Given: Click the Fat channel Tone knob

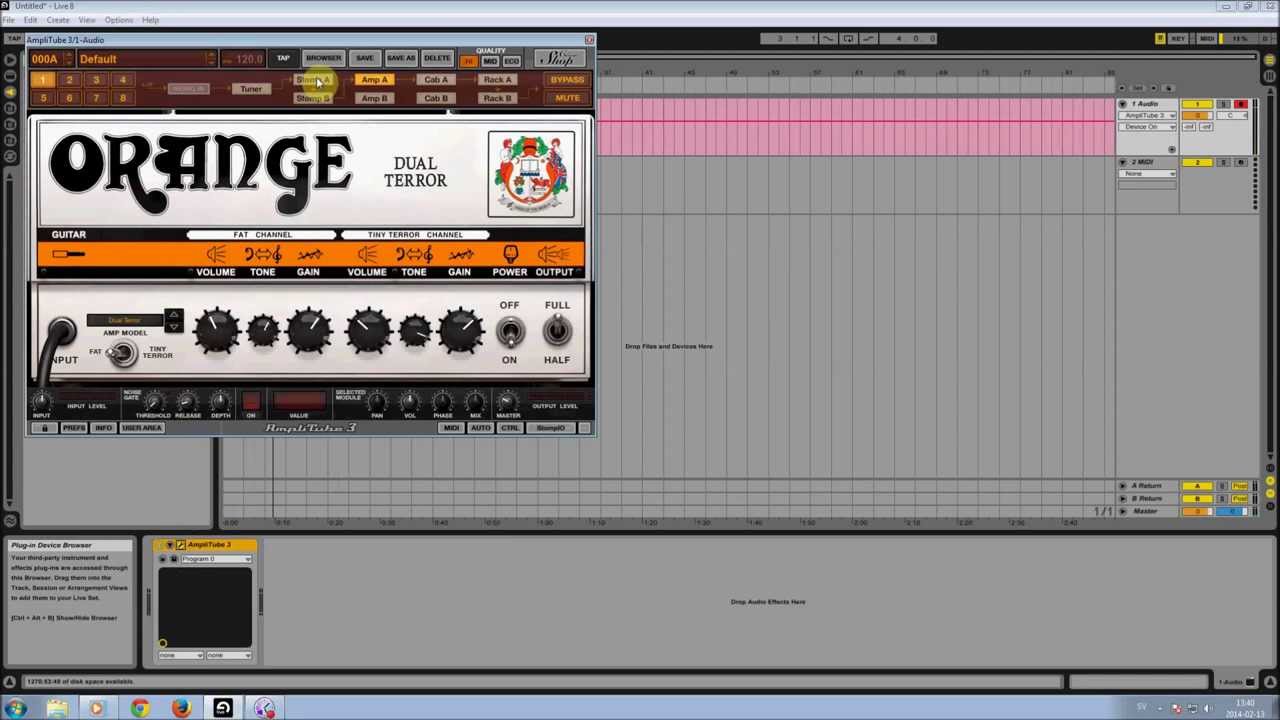Looking at the screenshot, I should tap(263, 331).
